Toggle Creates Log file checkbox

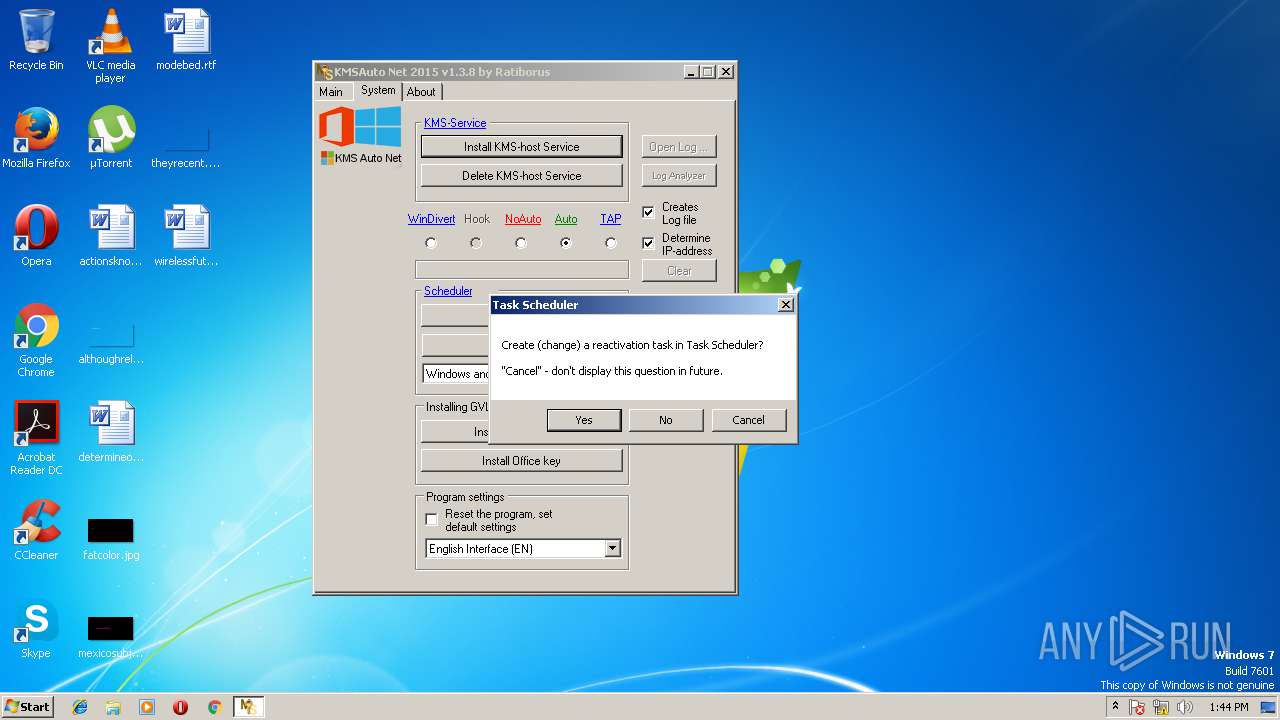(x=648, y=212)
